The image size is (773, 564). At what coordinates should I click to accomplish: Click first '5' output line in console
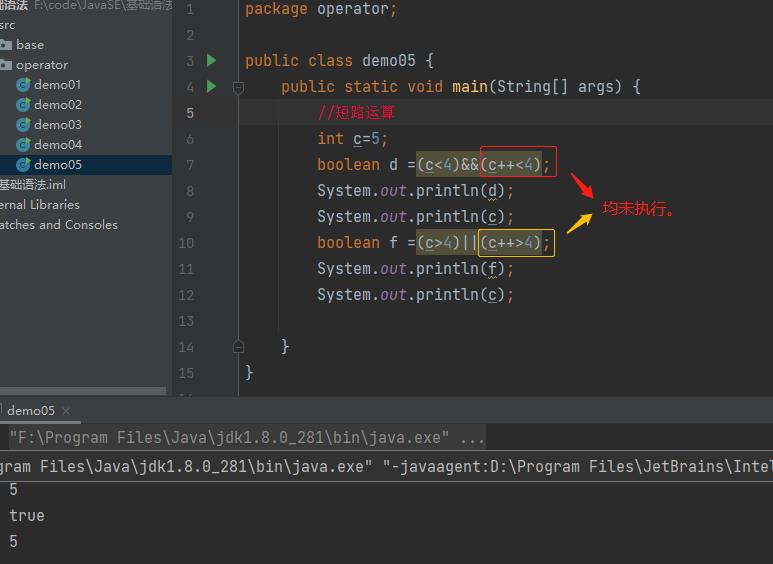click(x=13, y=490)
